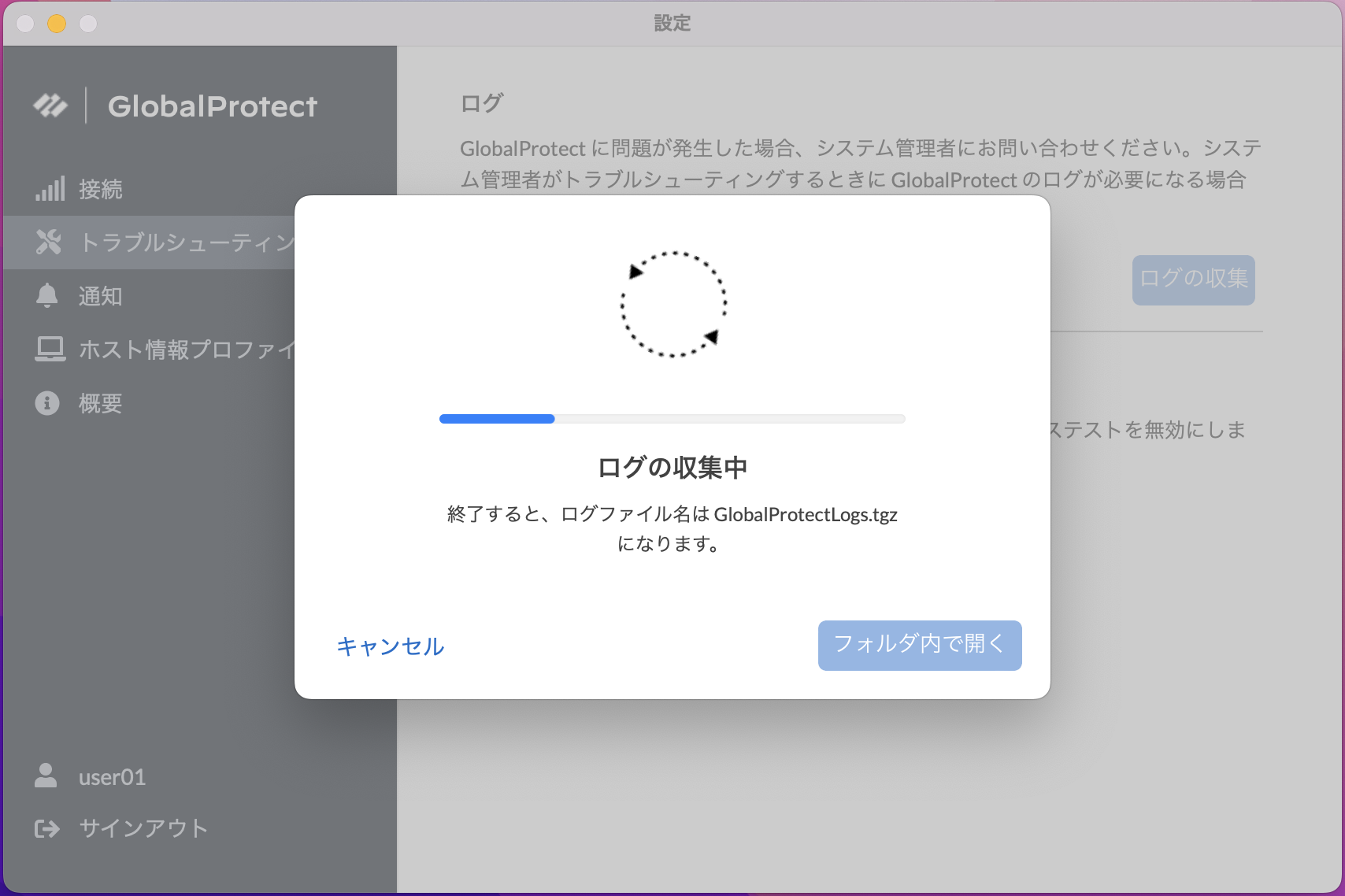Click the log collection progress bar
The image size is (1345, 896).
(x=672, y=419)
